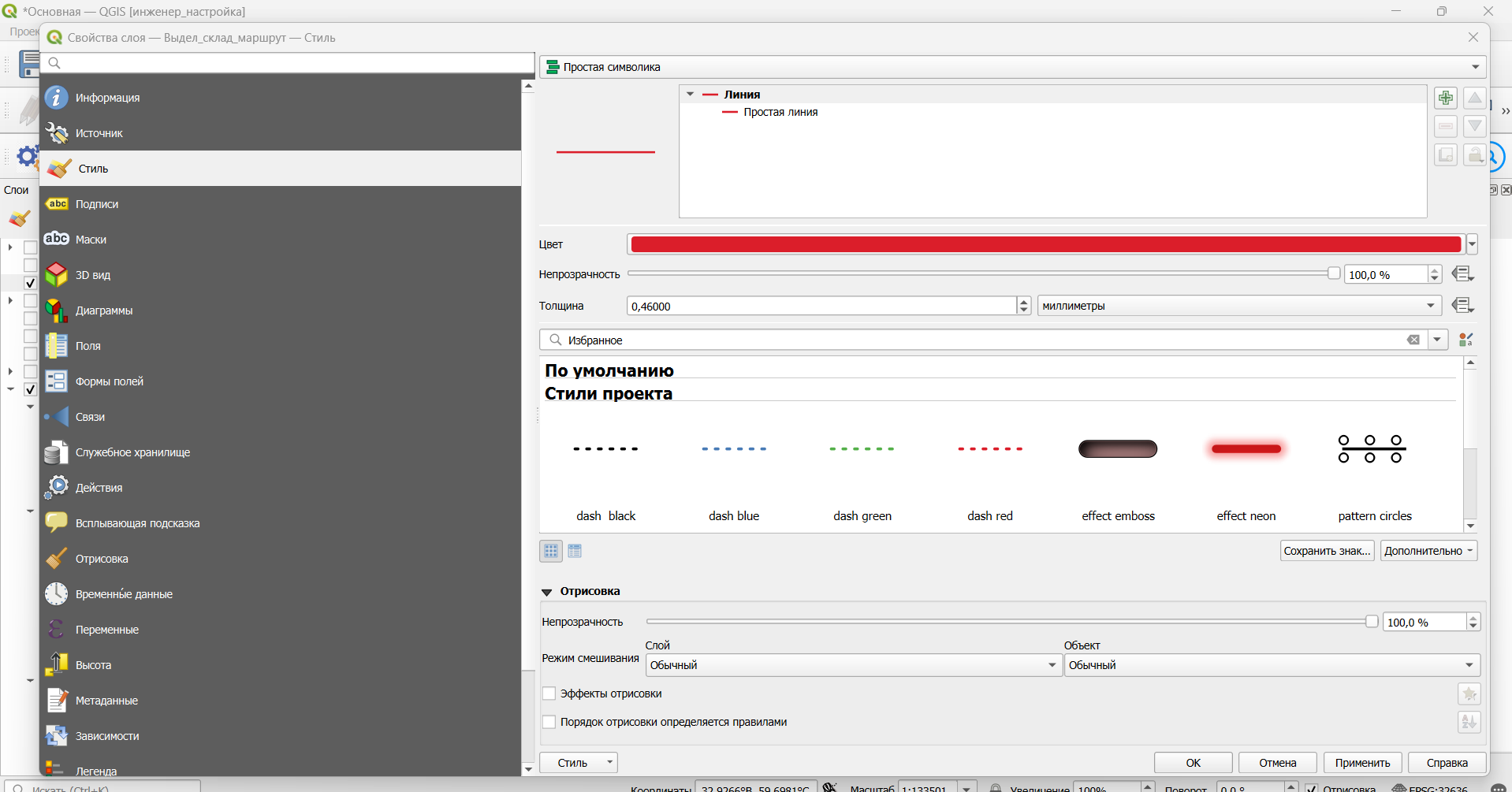Viewport: 1512px width, 792px height.
Task: Enable Порядок отрисовки определяется правилами checkbox
Action: 549,722
